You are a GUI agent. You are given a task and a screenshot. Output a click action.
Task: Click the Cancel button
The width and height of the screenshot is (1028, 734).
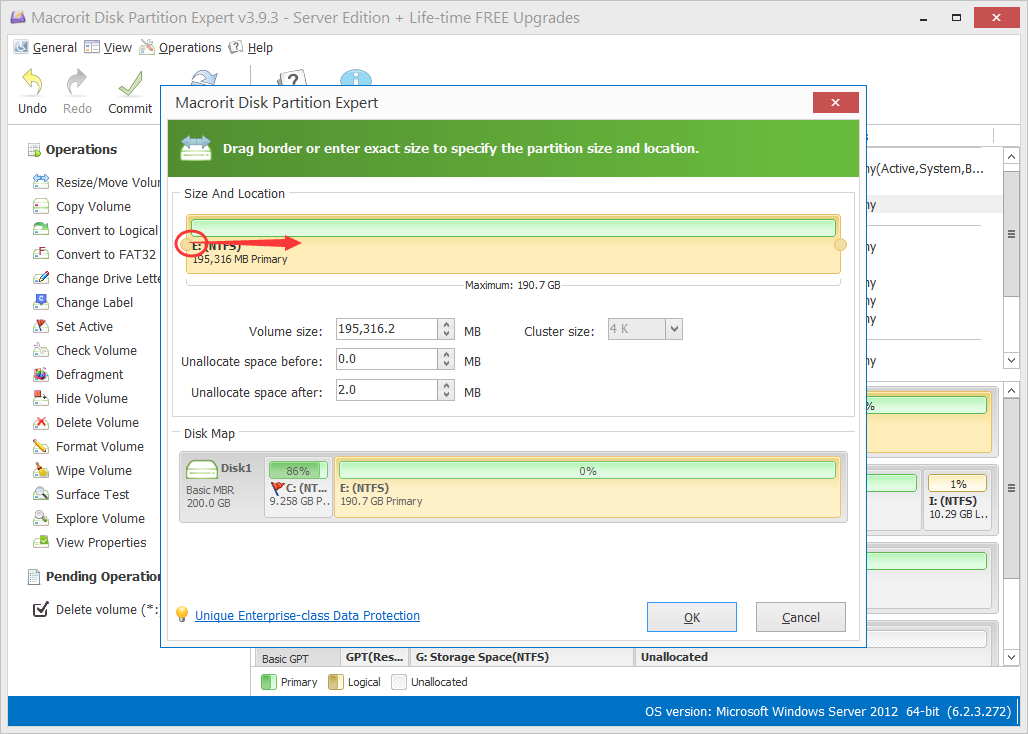click(801, 617)
